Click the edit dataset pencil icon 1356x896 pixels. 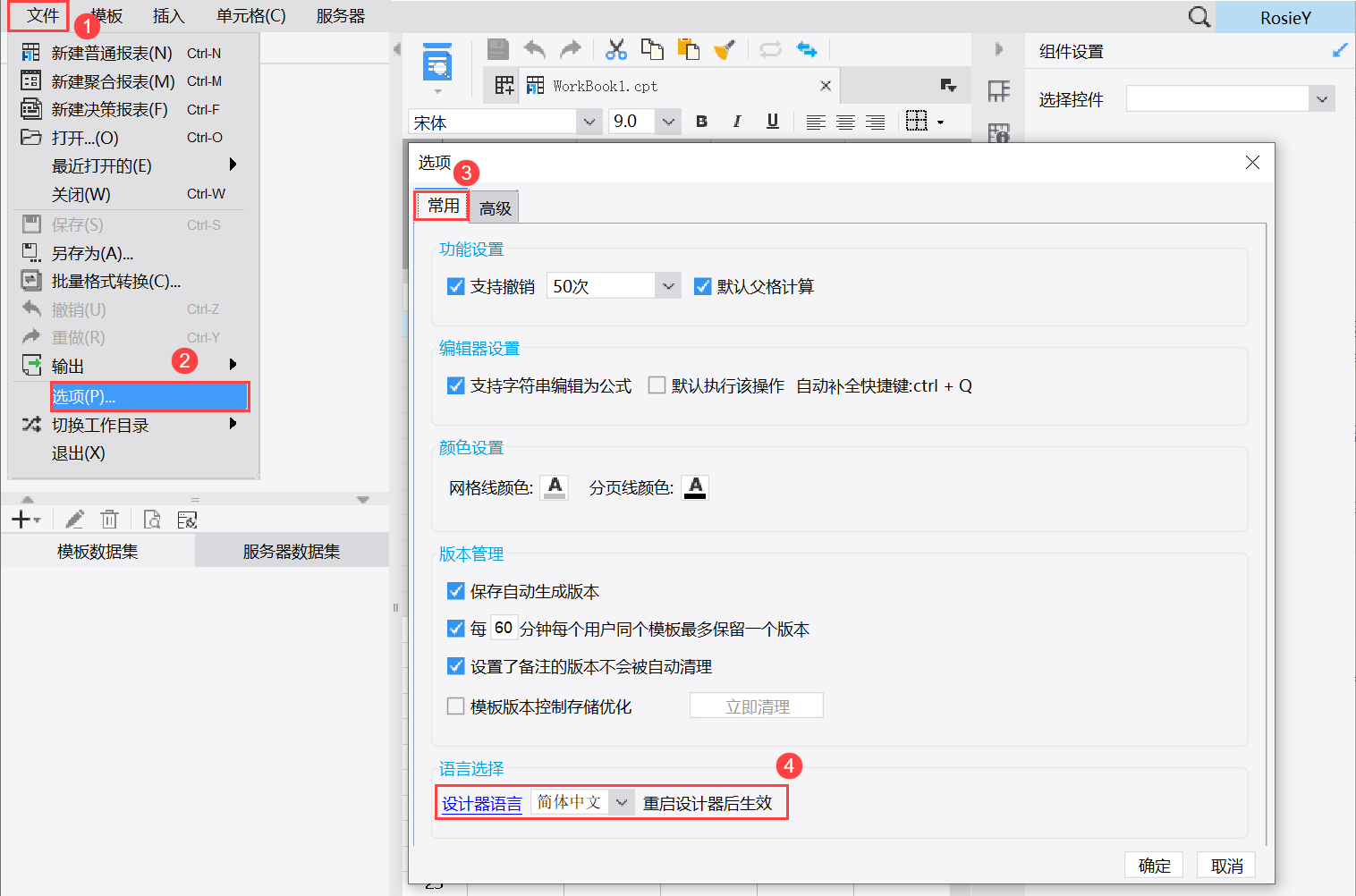tap(74, 520)
